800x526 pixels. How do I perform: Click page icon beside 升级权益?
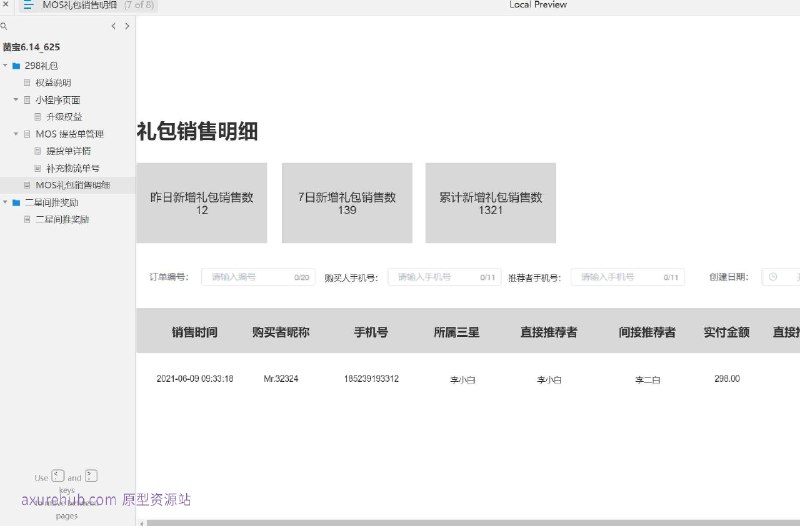tap(38, 117)
